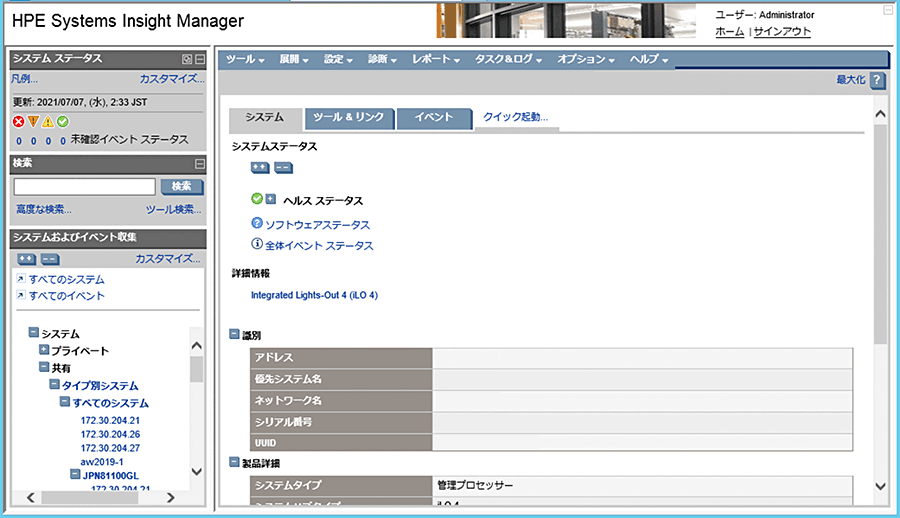Click the software status question icon
Image resolution: width=900 pixels, height=518 pixels.
(257, 223)
